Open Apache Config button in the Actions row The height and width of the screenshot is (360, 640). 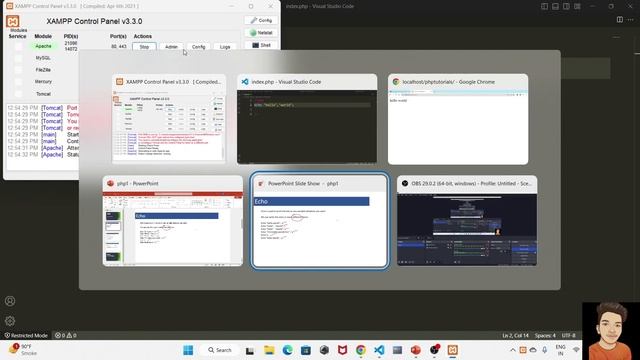(x=198, y=47)
